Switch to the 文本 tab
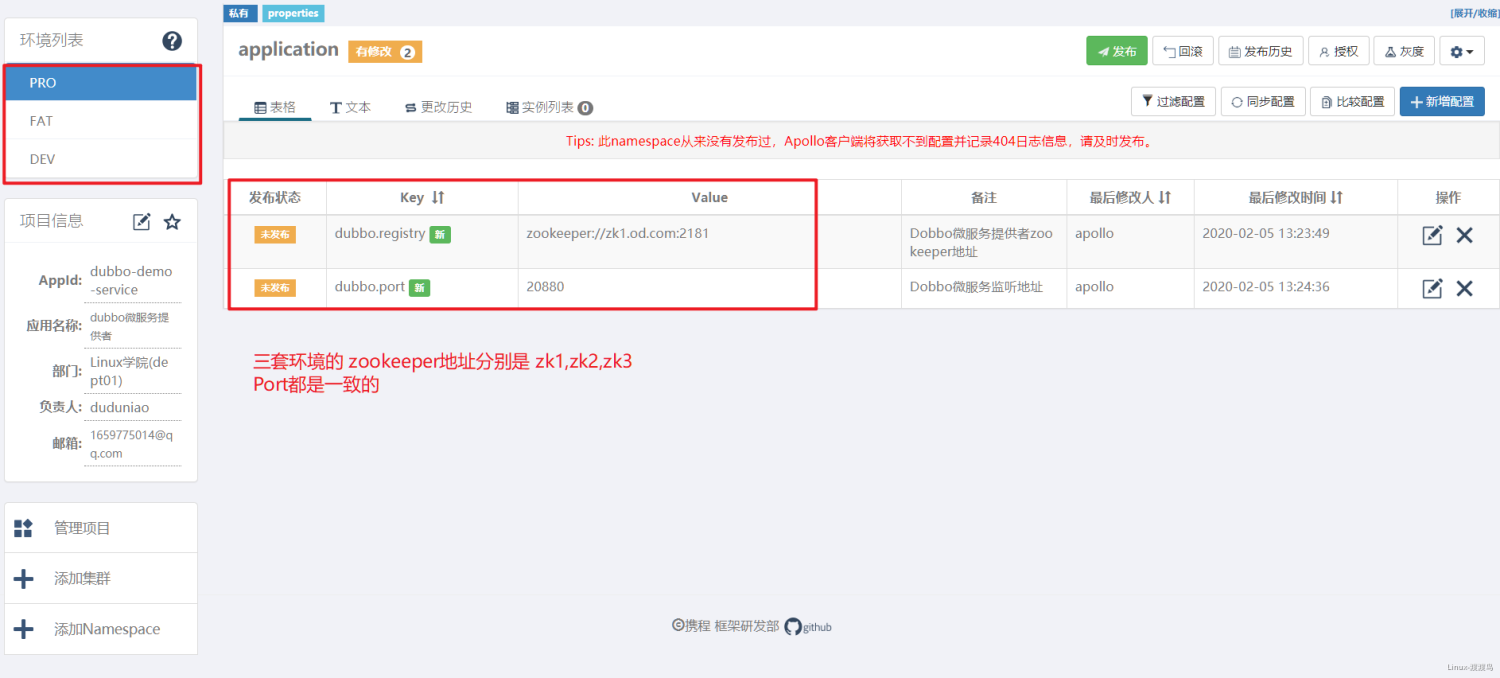 tap(352, 105)
